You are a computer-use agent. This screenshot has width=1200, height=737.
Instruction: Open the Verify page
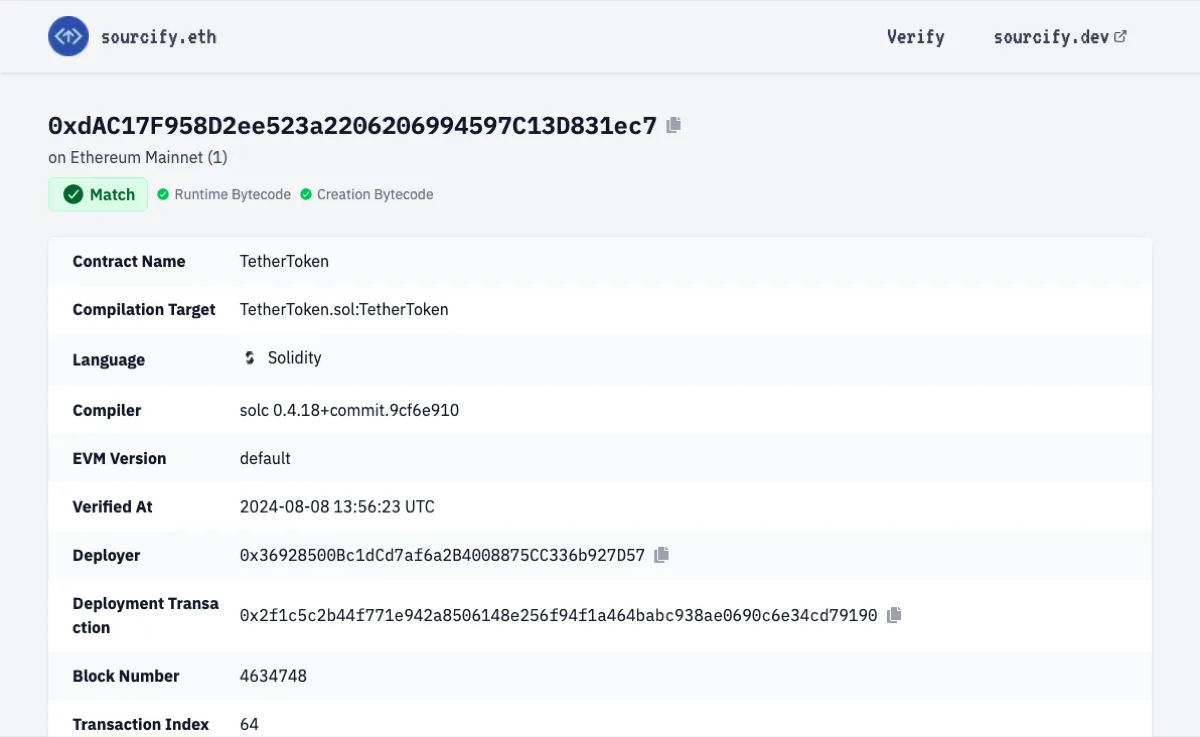pyautogui.click(x=915, y=37)
